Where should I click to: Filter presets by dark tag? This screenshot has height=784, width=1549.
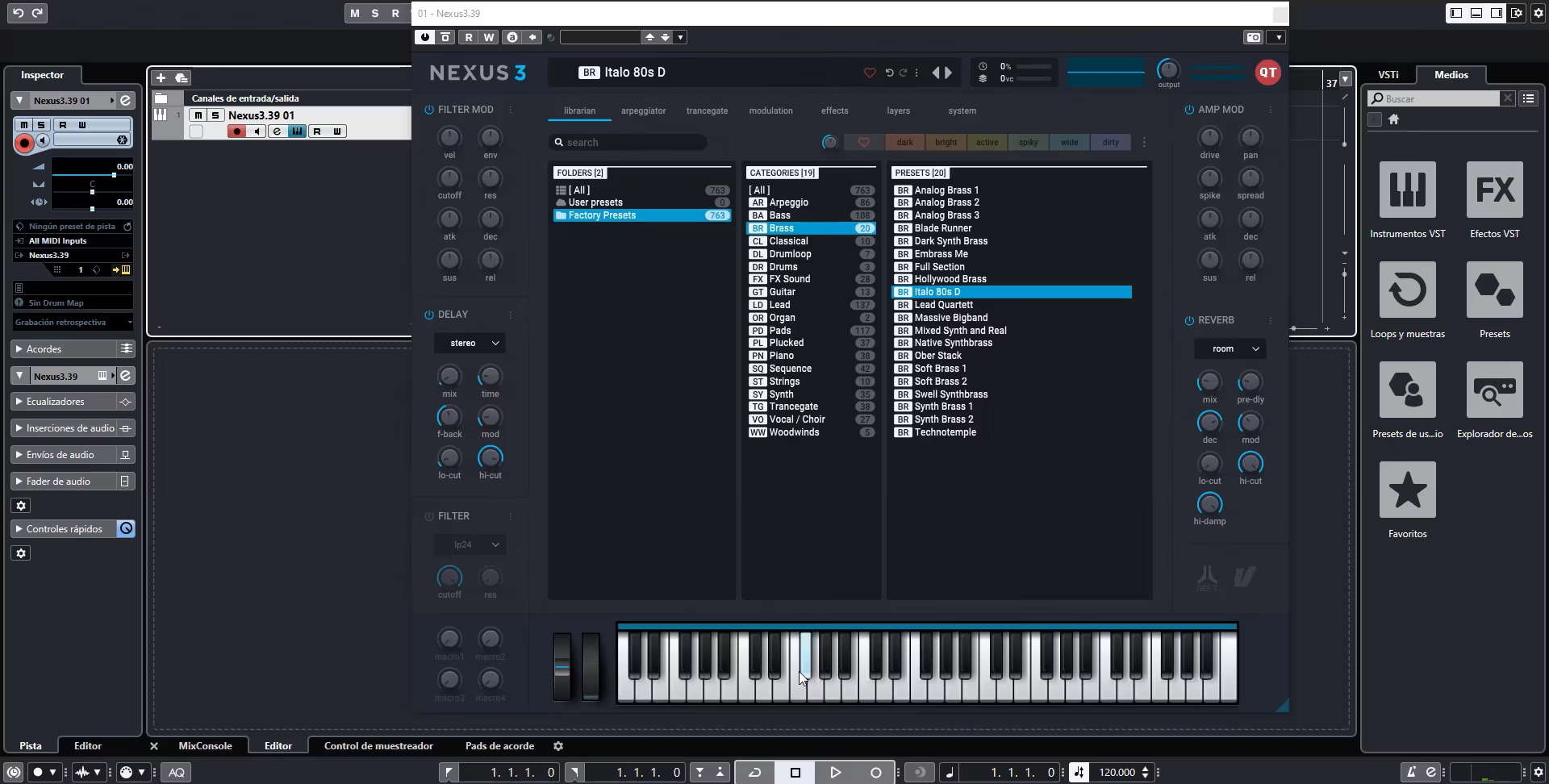(x=905, y=142)
